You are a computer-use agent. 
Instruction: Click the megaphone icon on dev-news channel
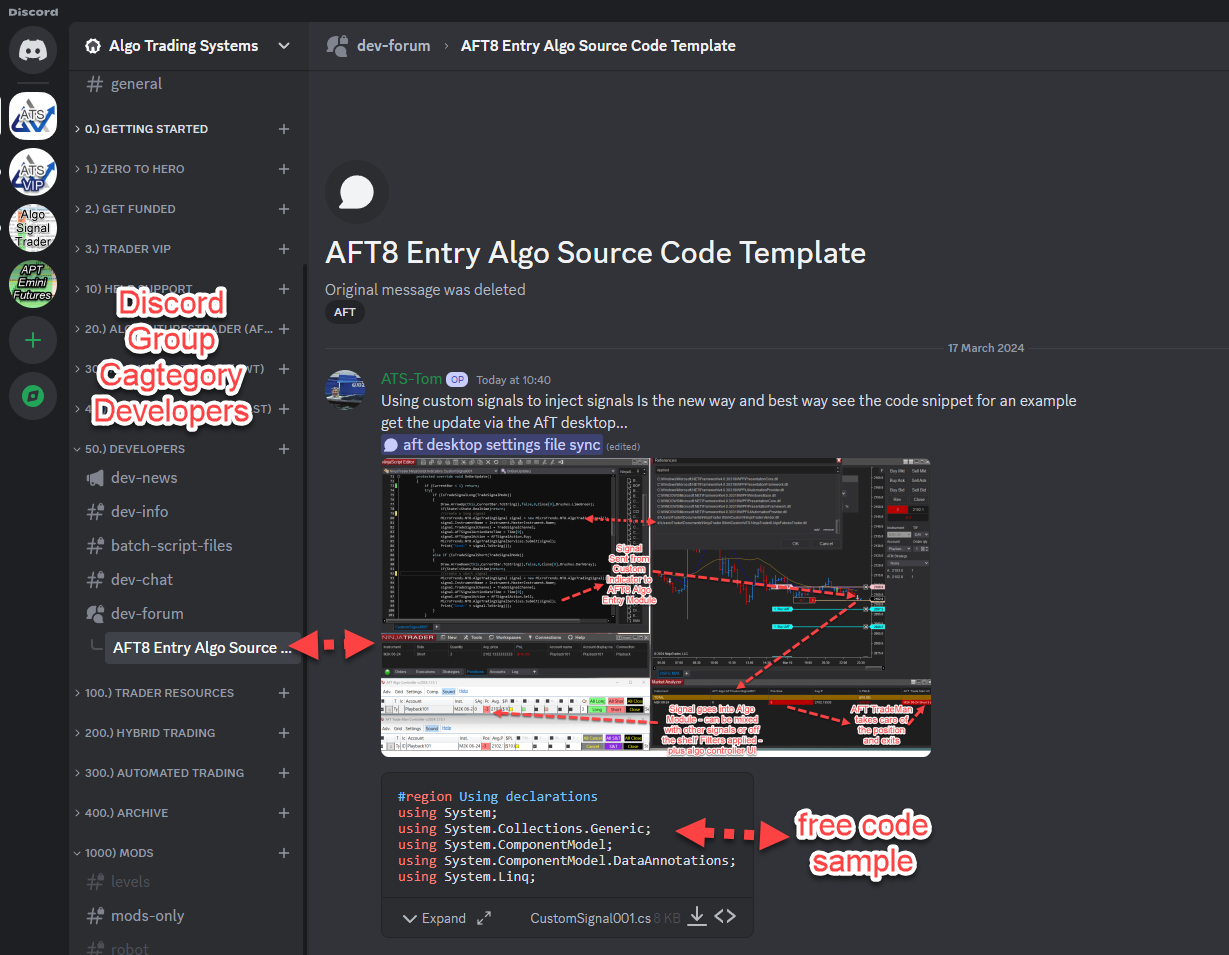point(94,478)
